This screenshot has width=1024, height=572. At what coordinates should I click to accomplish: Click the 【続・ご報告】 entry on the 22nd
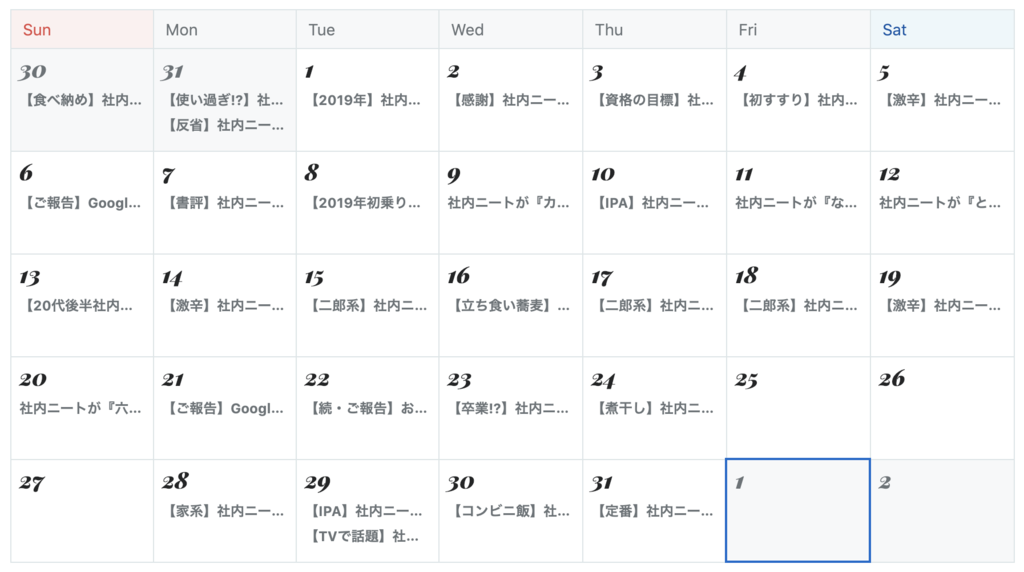coord(368,409)
